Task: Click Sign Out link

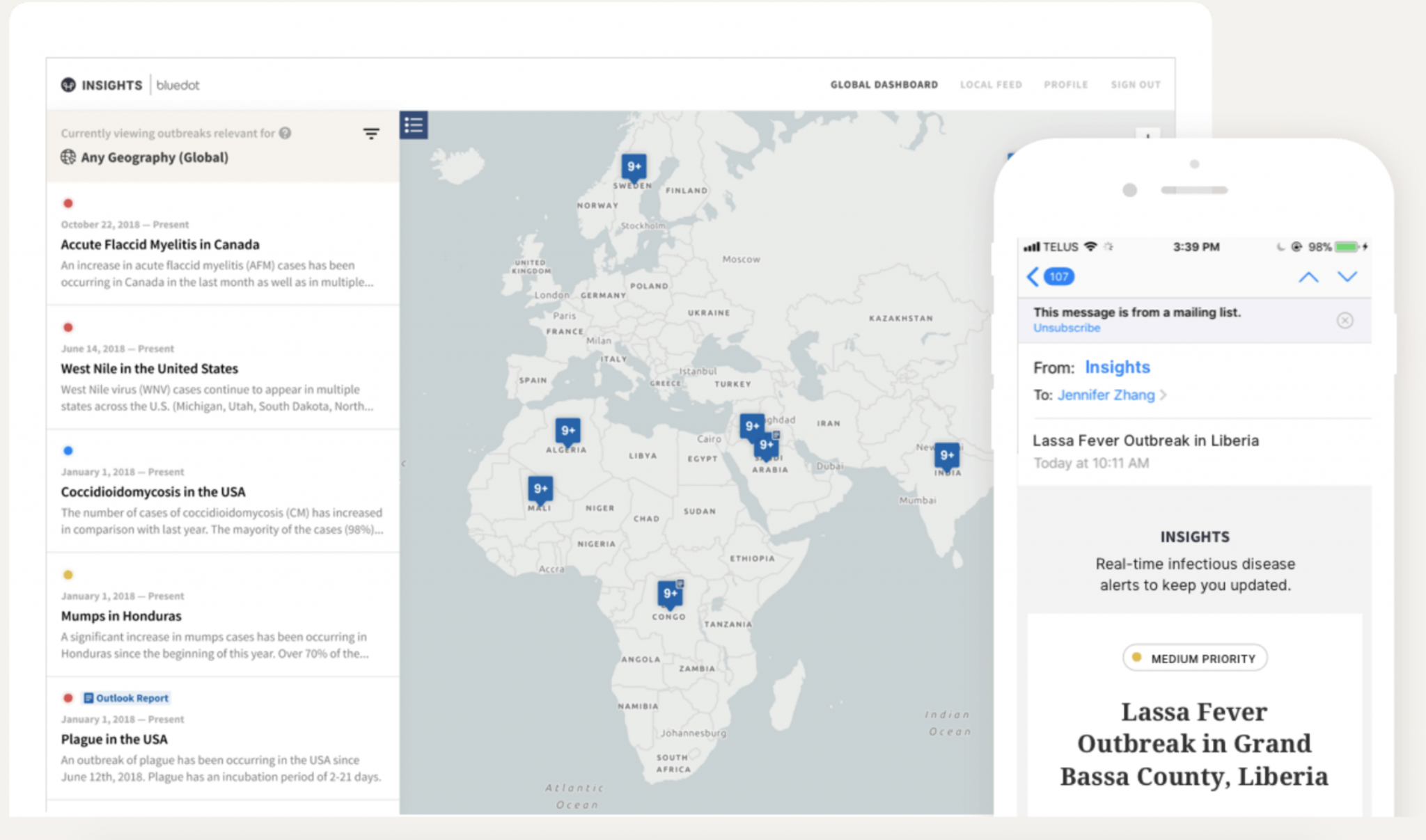Action: (x=1136, y=85)
